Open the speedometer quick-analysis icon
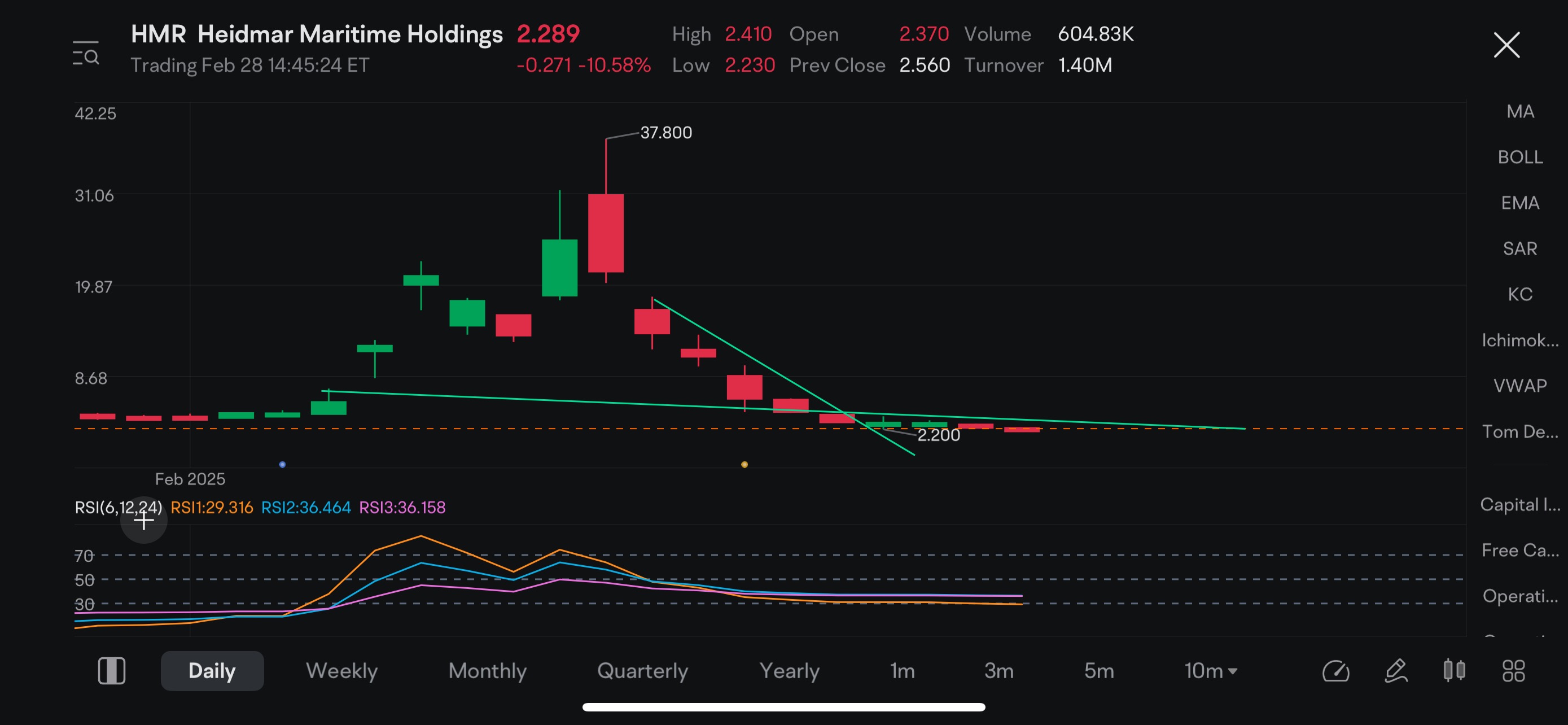 tap(1335, 671)
